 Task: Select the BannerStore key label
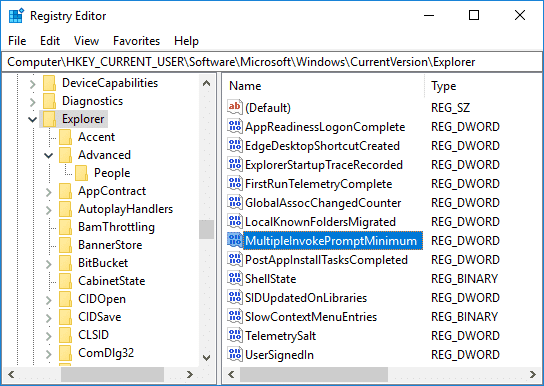pyautogui.click(x=110, y=245)
